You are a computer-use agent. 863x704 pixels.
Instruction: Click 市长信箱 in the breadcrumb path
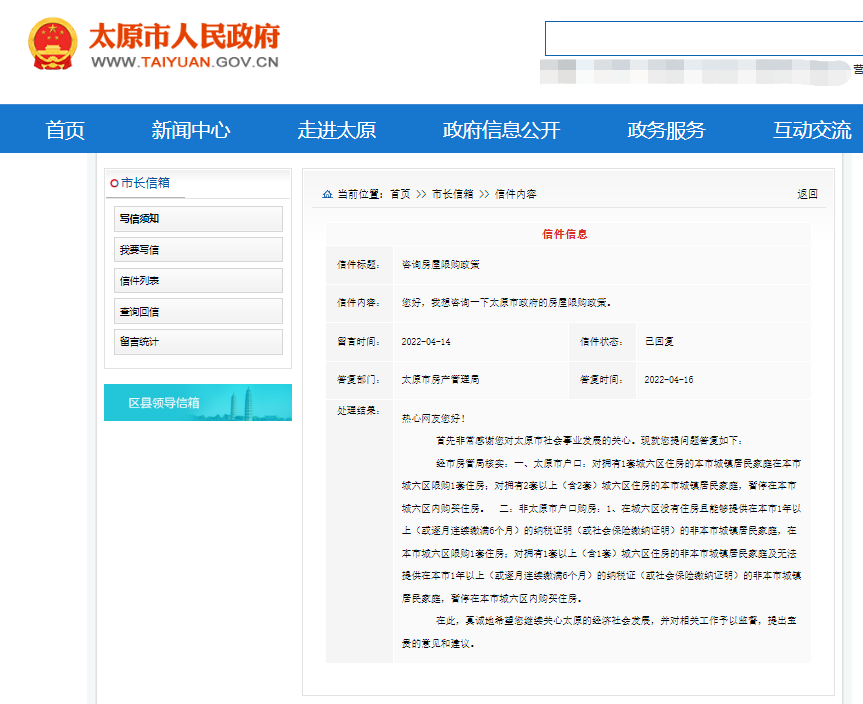tap(452, 194)
